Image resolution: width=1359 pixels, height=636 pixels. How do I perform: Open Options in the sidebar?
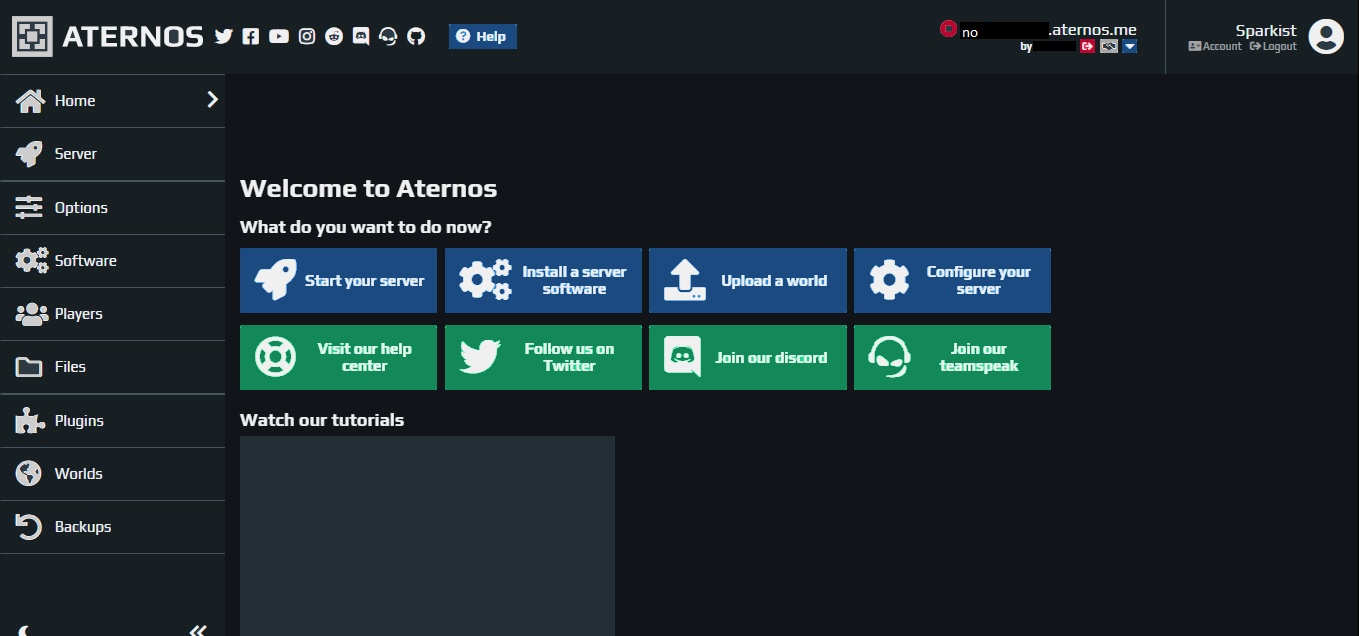(112, 208)
